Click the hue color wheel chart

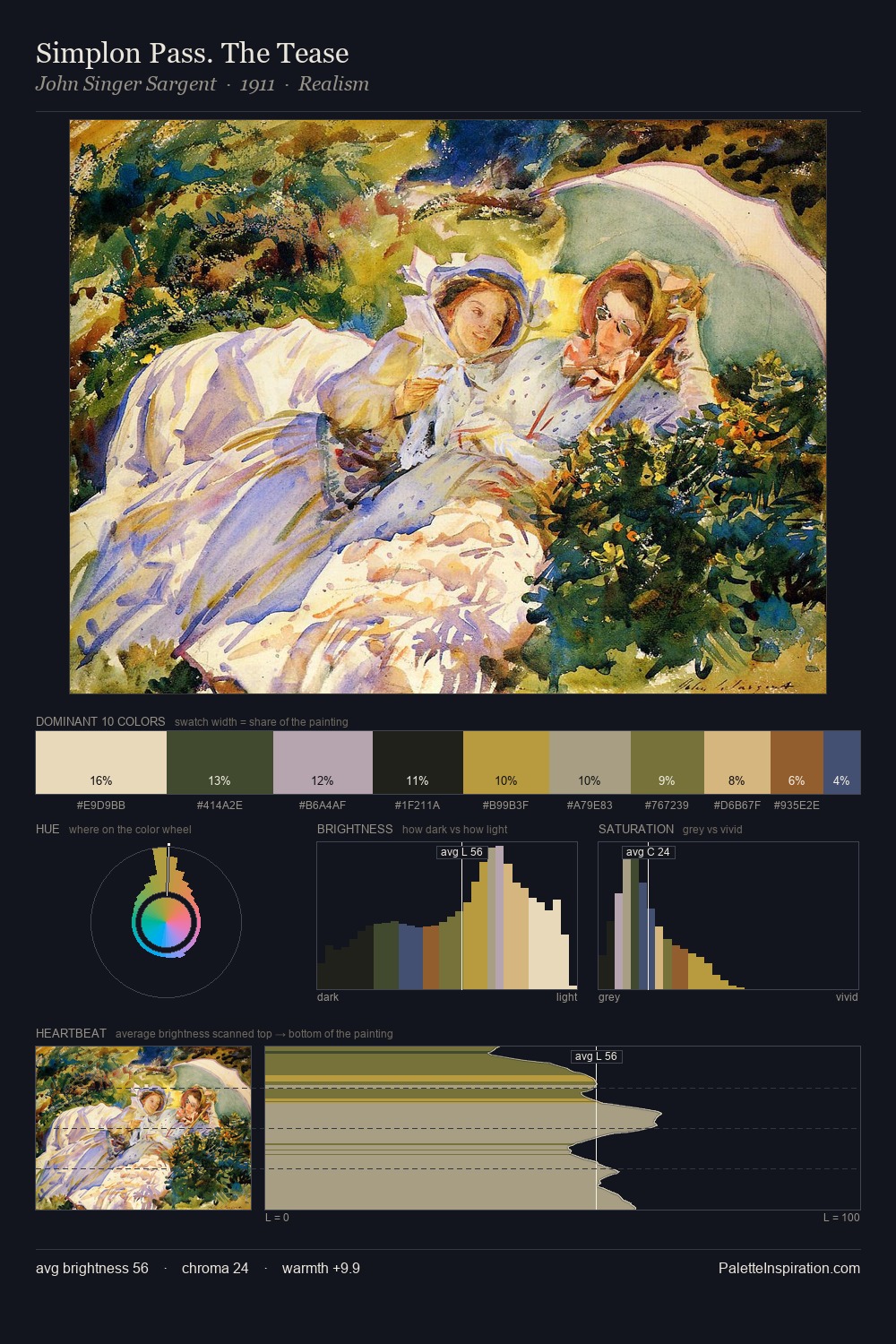(167, 921)
